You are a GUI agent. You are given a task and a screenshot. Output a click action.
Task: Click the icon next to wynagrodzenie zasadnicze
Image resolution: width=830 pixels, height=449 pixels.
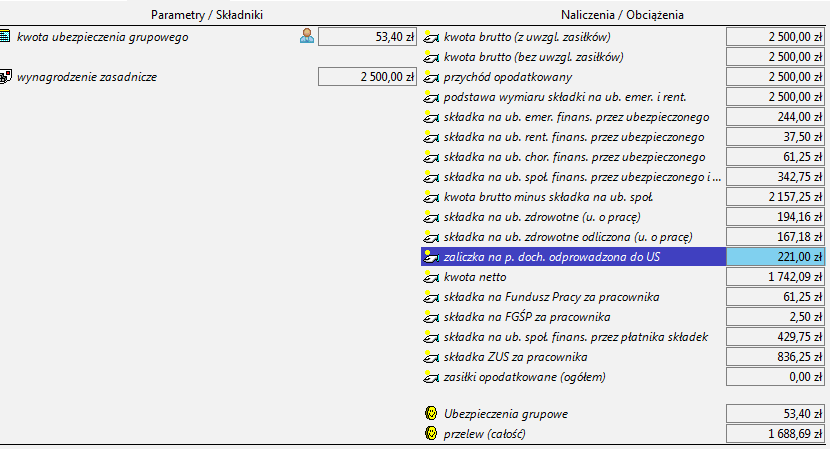click(6, 77)
